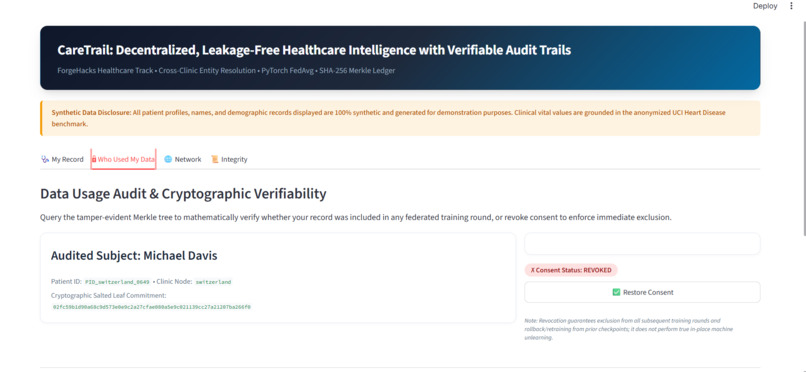This screenshot has width=806, height=372.
Task: Click the Data Usage Audit & Cryptographic Verifiability heading
Action: [183, 194]
